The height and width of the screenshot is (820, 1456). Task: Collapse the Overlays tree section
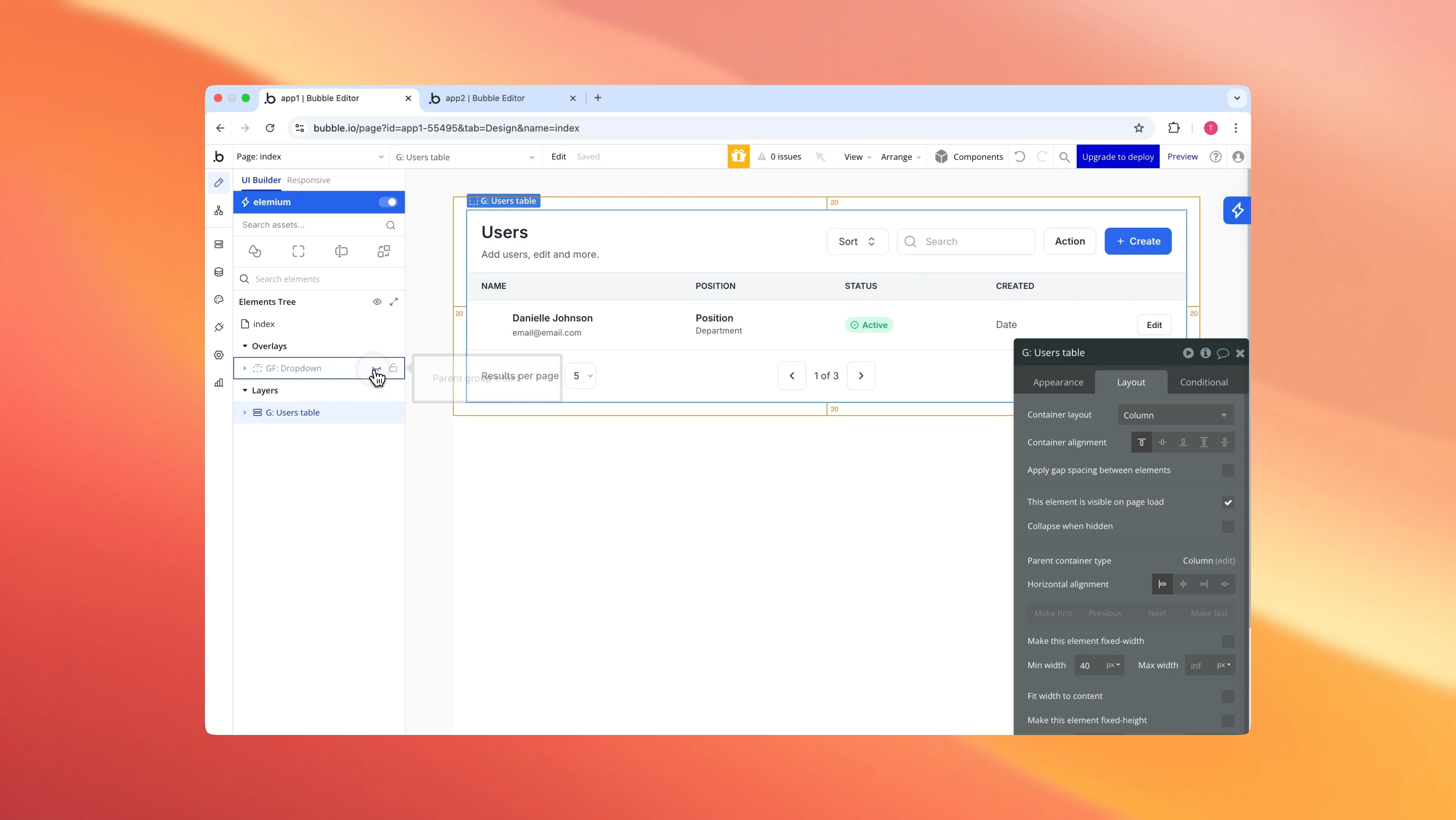(245, 346)
